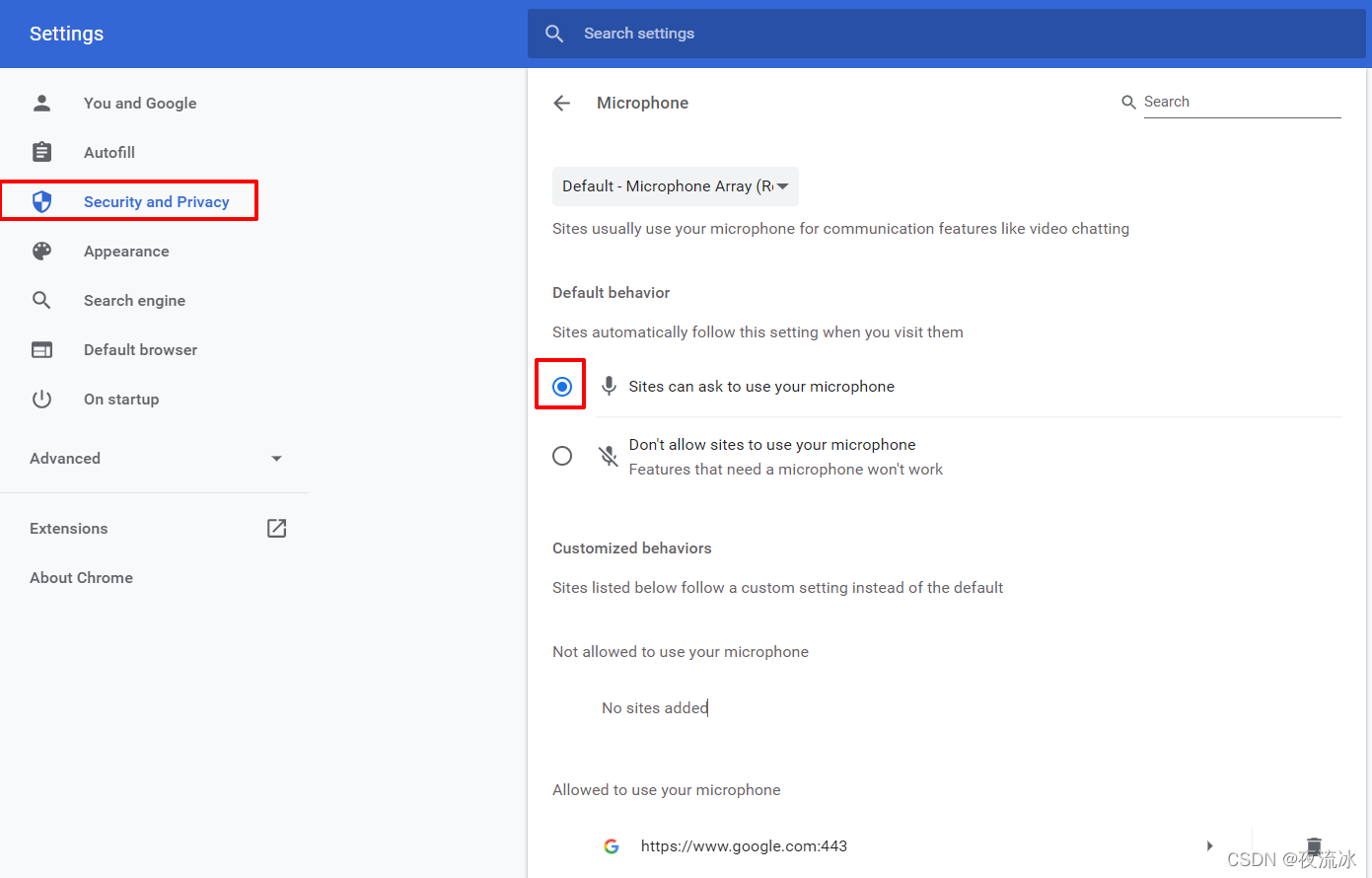
Task: Open the Extensions page link
Action: coord(69,528)
